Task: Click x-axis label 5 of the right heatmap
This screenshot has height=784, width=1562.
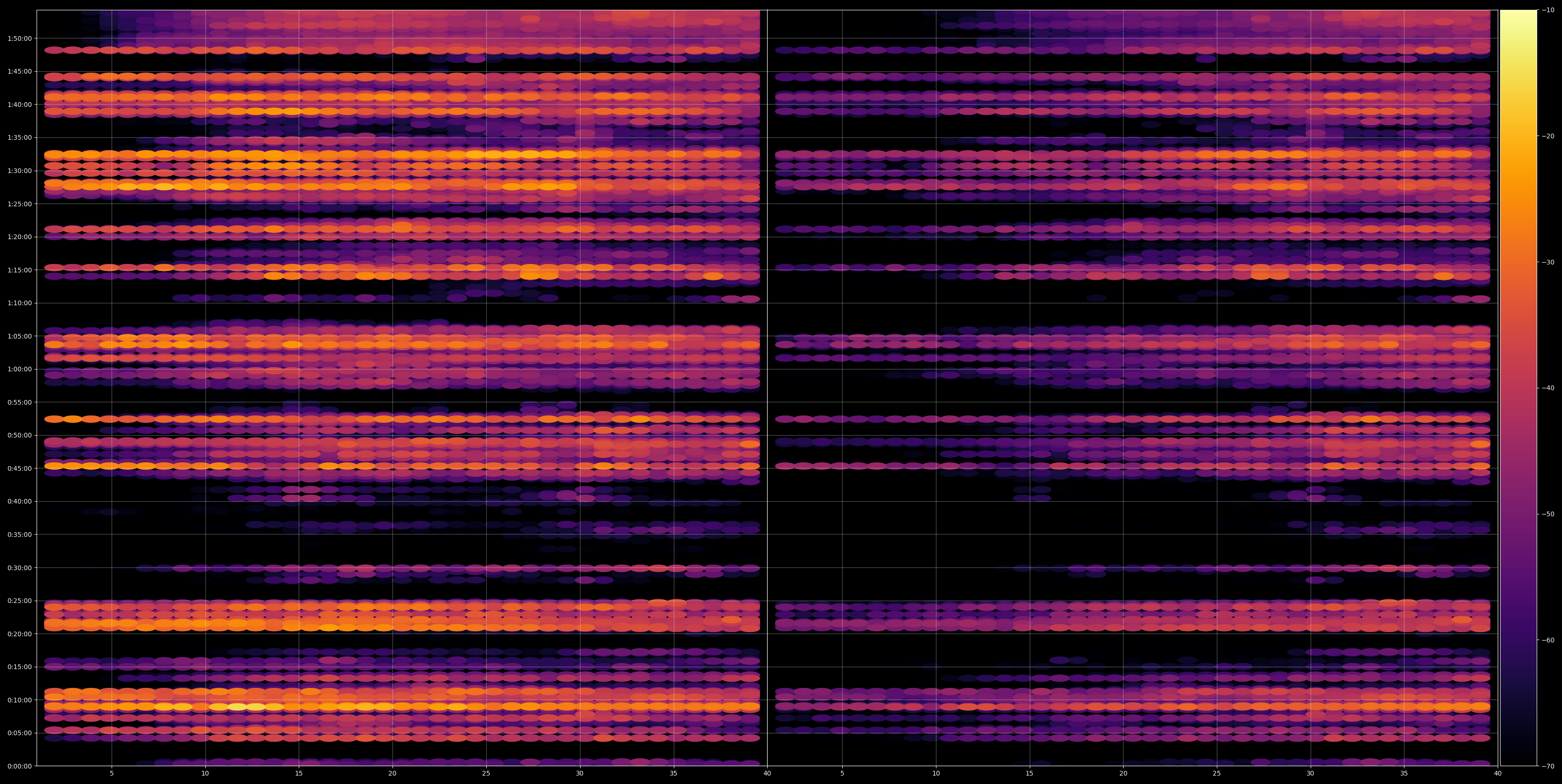Action: [842, 774]
